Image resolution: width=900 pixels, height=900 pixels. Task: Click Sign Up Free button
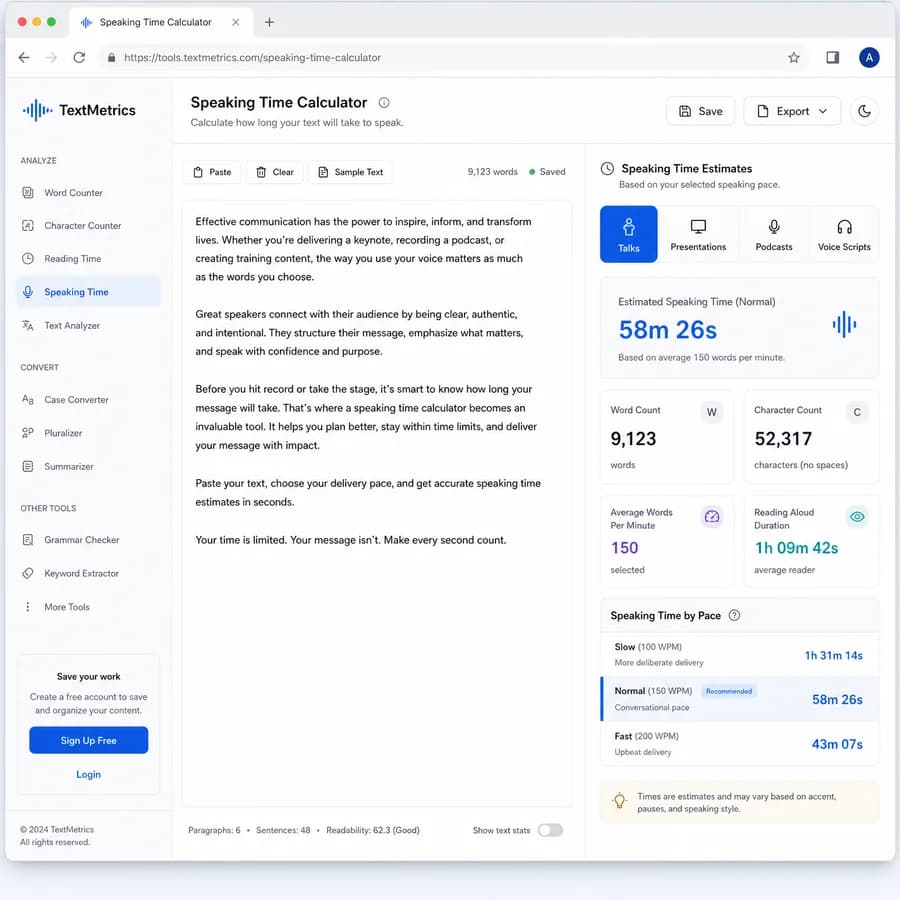pos(88,740)
